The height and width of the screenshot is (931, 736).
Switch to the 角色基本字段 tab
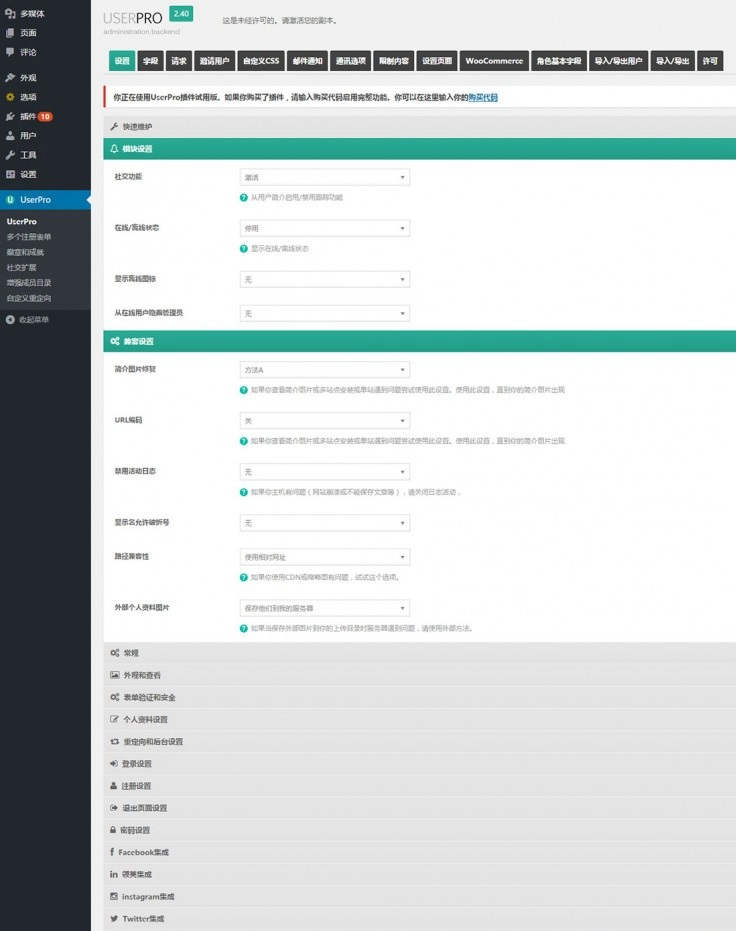559,61
